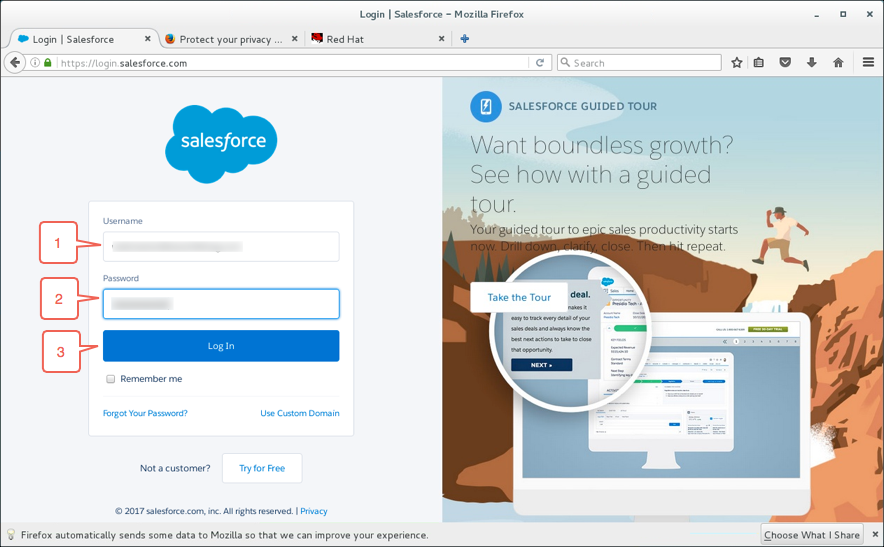This screenshot has height=547, width=884.
Task: Open the downloads arrow icon
Action: pyautogui.click(x=811, y=63)
